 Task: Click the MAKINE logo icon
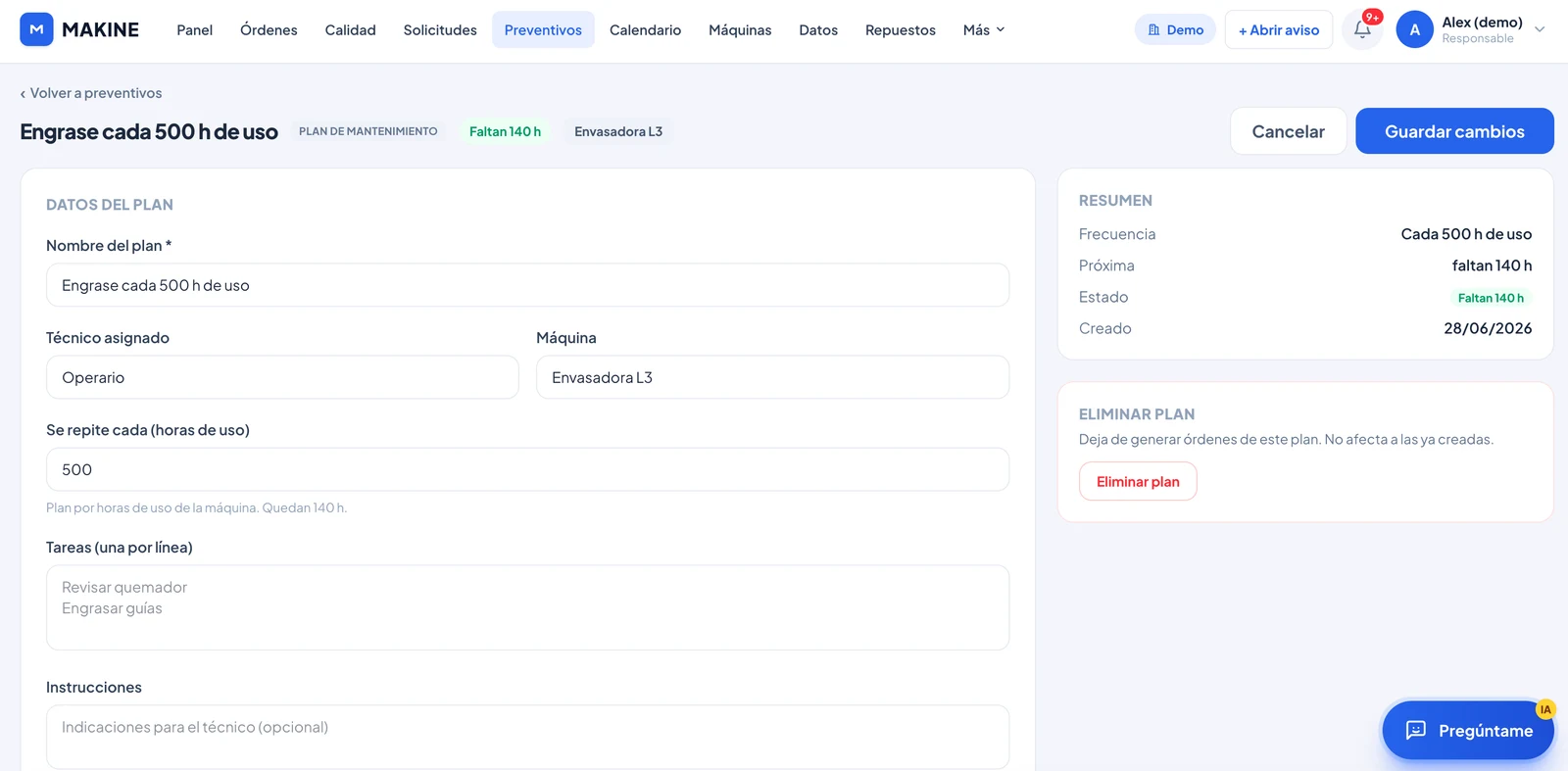[x=36, y=29]
